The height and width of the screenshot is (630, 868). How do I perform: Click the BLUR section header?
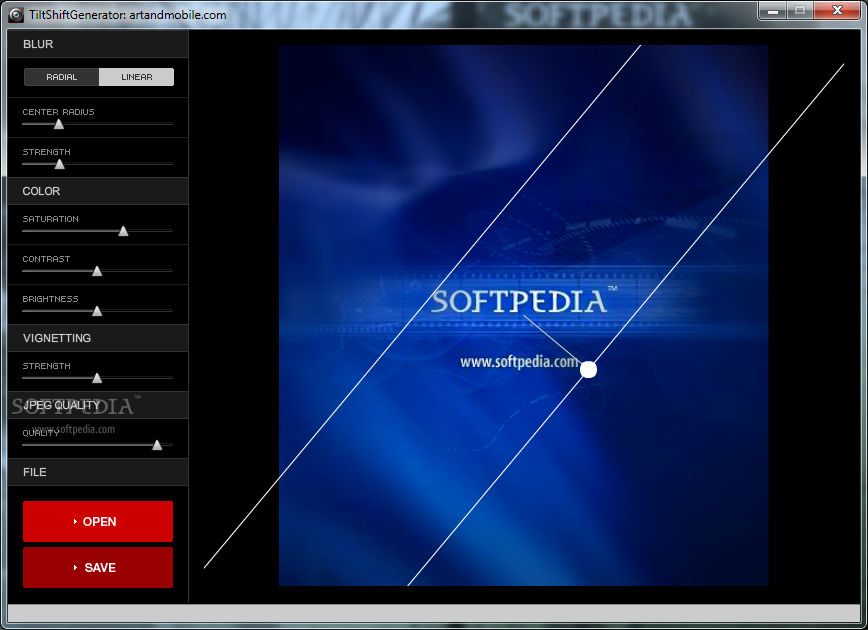98,44
